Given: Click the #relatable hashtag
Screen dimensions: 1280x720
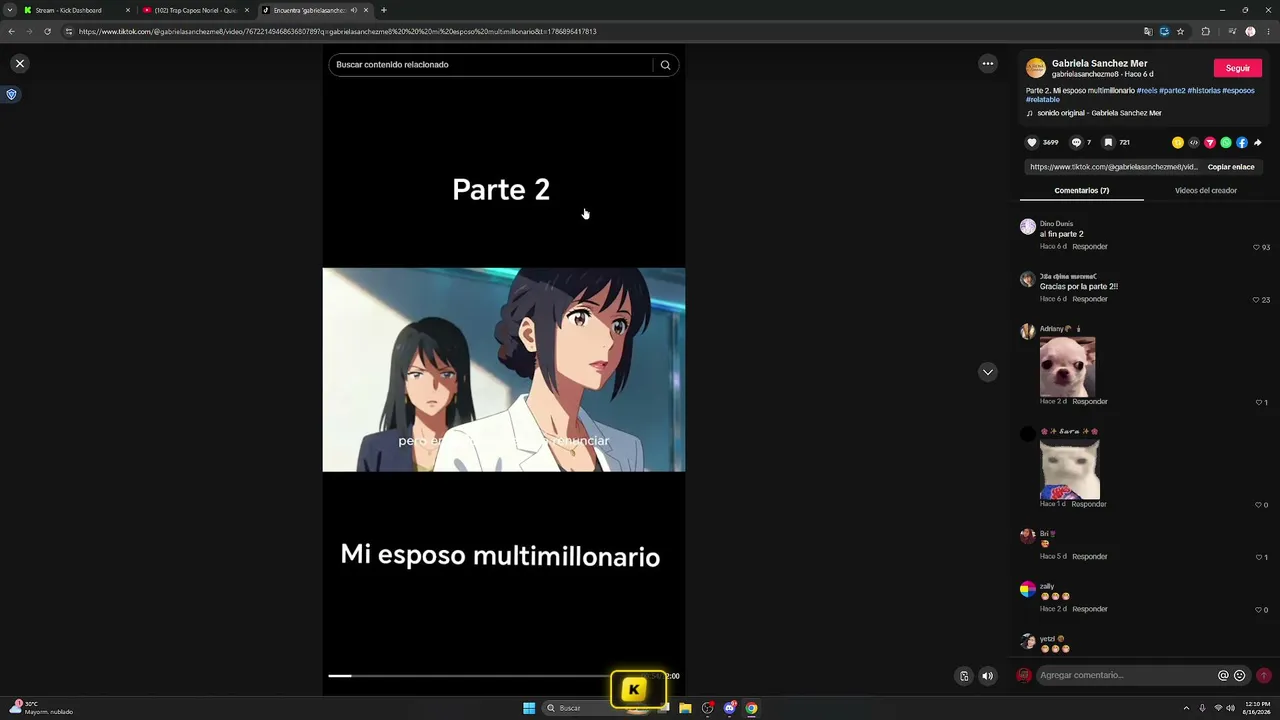Looking at the screenshot, I should point(1043,100).
